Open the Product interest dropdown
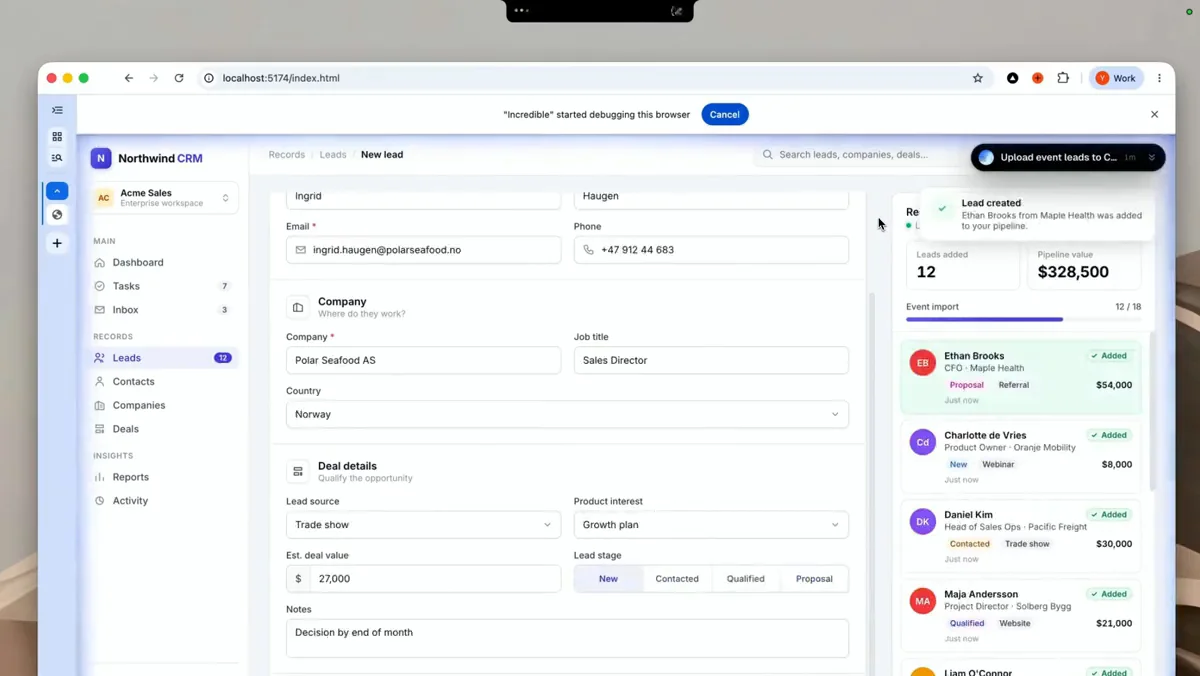Image resolution: width=1200 pixels, height=676 pixels. (x=711, y=525)
